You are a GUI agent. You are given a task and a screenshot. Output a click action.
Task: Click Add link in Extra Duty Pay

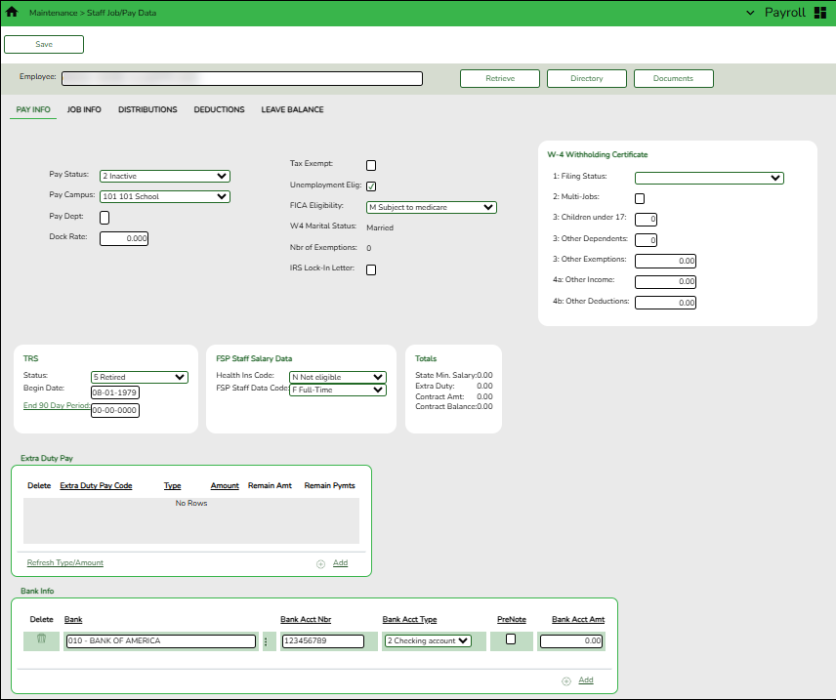coord(340,562)
